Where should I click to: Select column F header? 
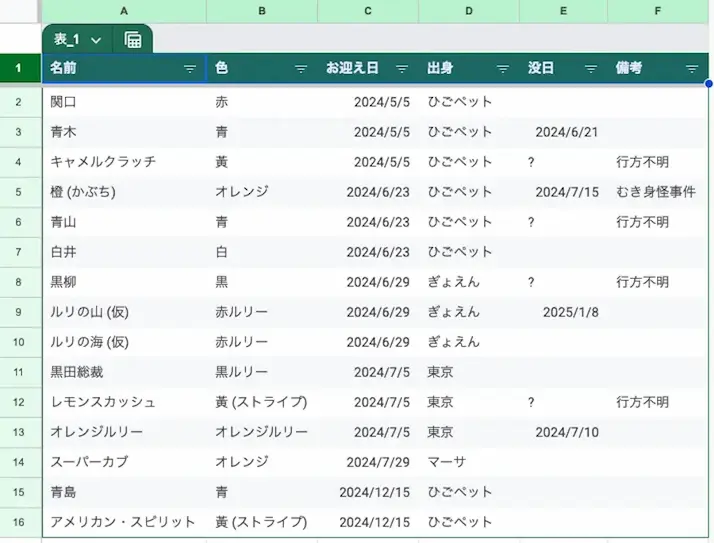658,11
